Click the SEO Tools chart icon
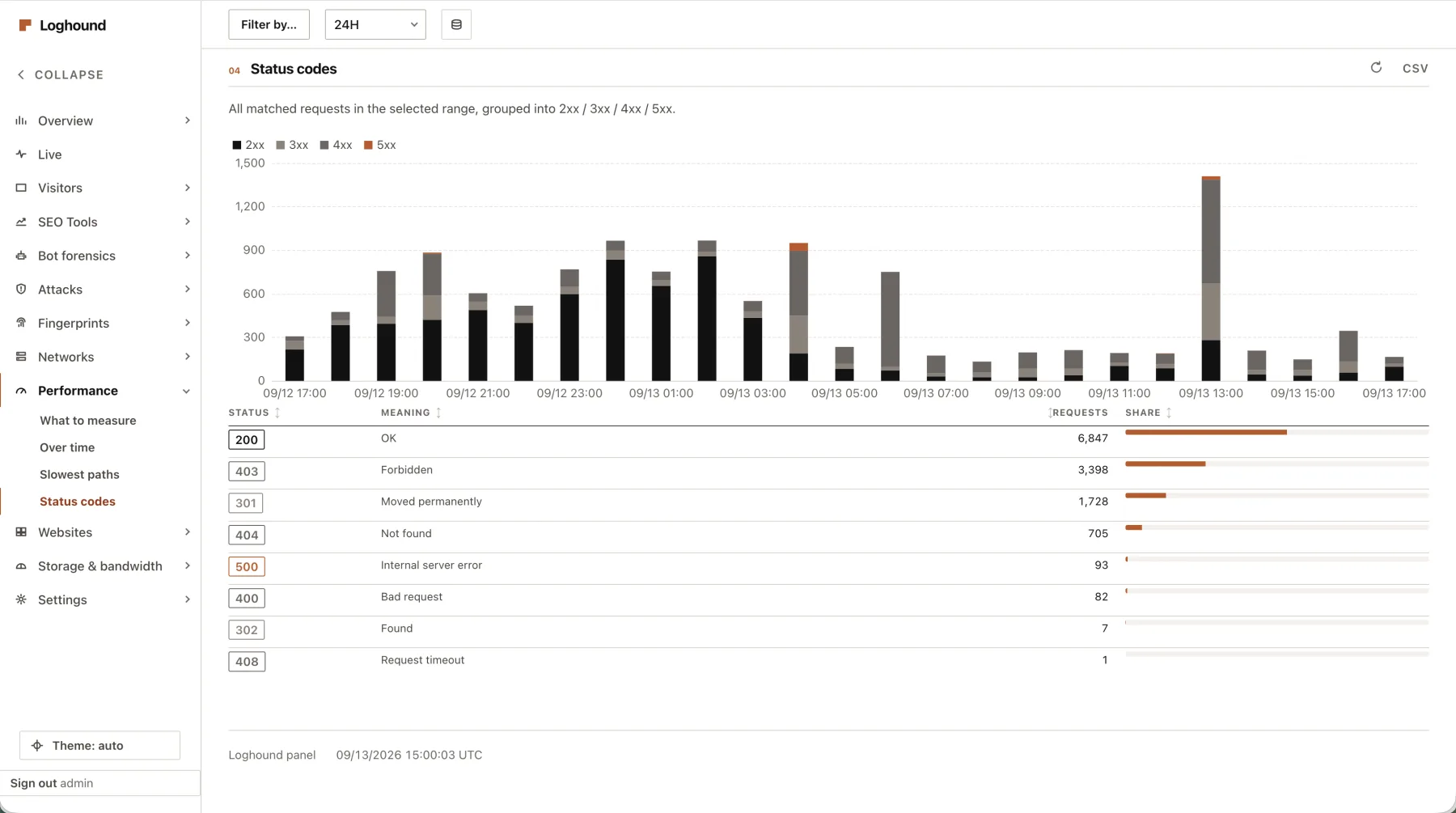This screenshot has width=1456, height=813. (x=21, y=222)
